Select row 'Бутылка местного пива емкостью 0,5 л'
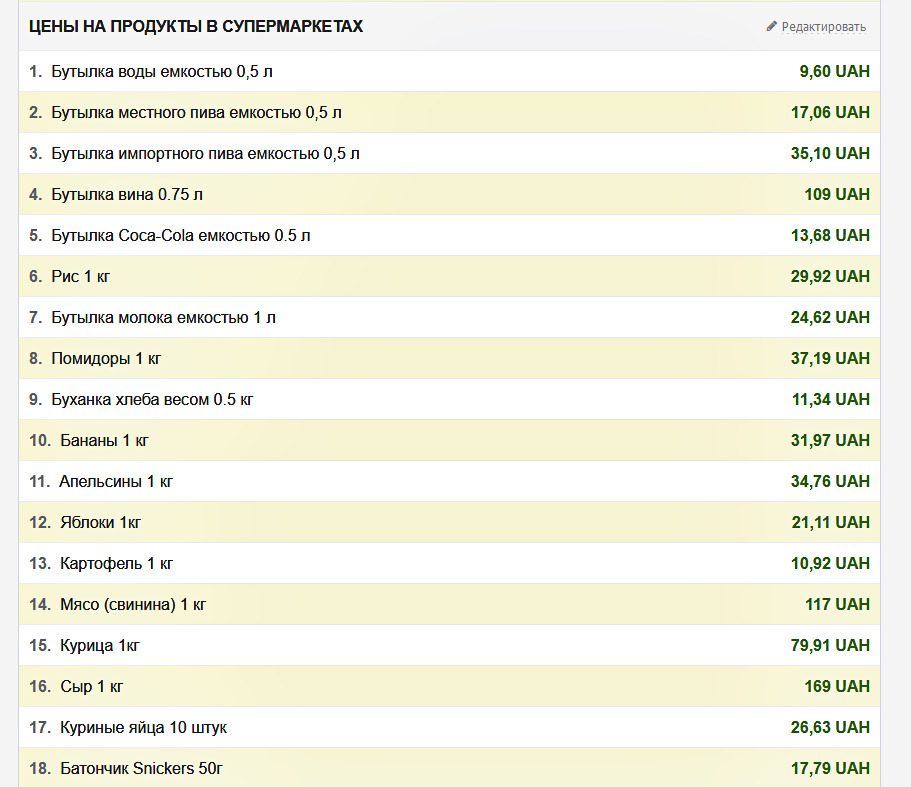This screenshot has width=911, height=787. [449, 112]
